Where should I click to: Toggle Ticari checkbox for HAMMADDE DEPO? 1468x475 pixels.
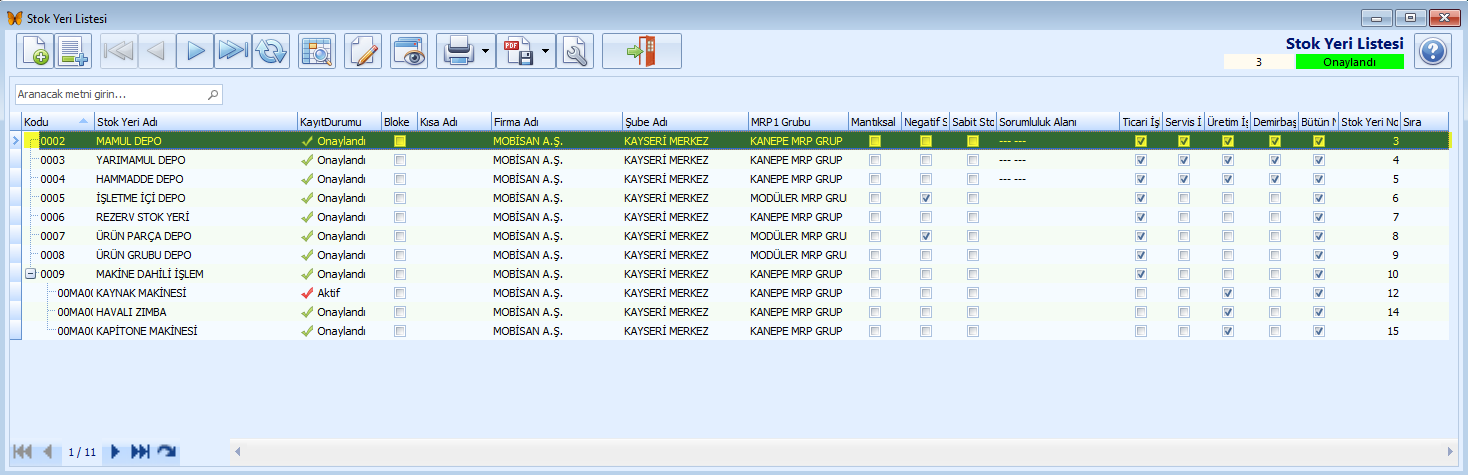(1141, 179)
